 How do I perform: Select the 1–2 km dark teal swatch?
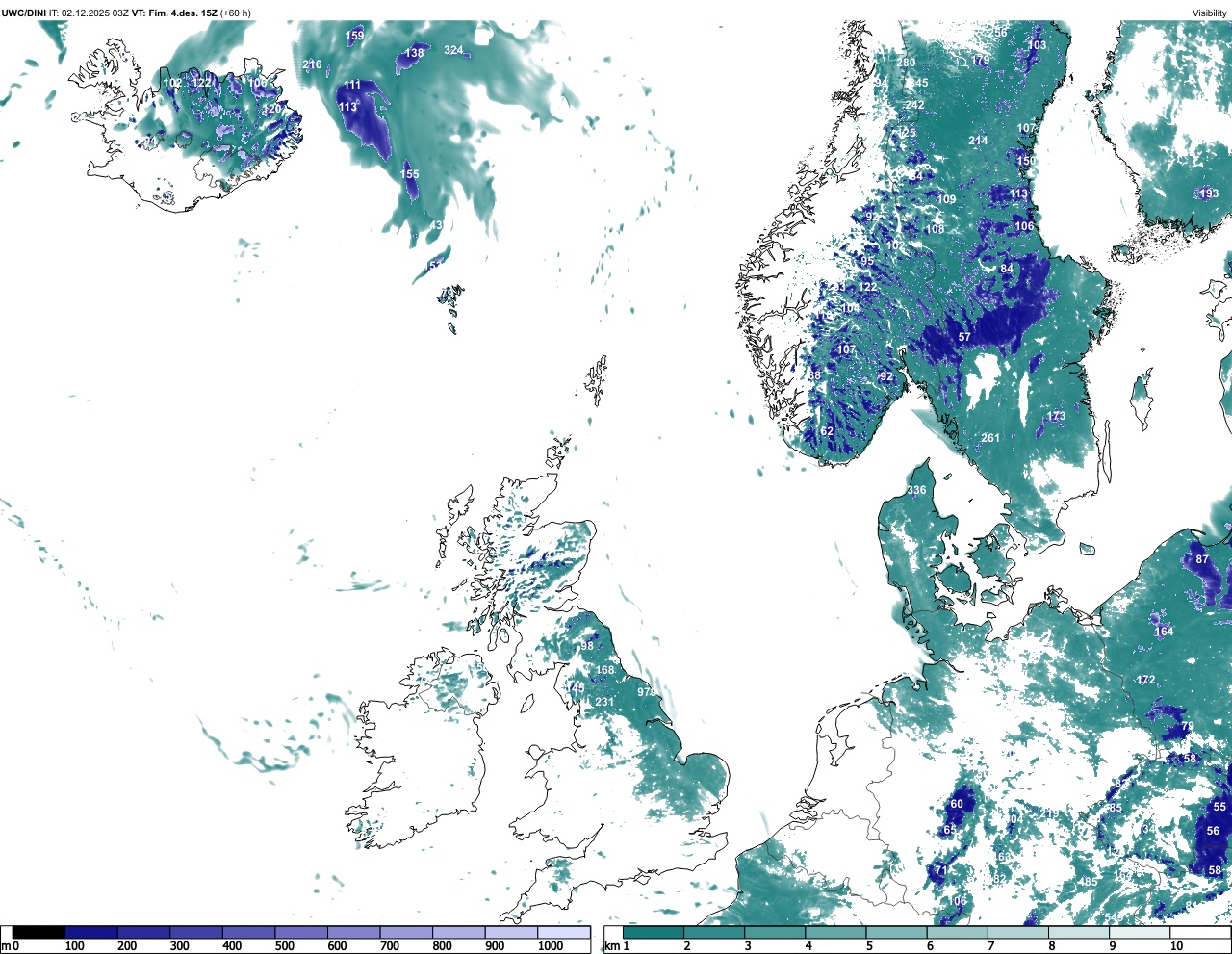[x=654, y=932]
